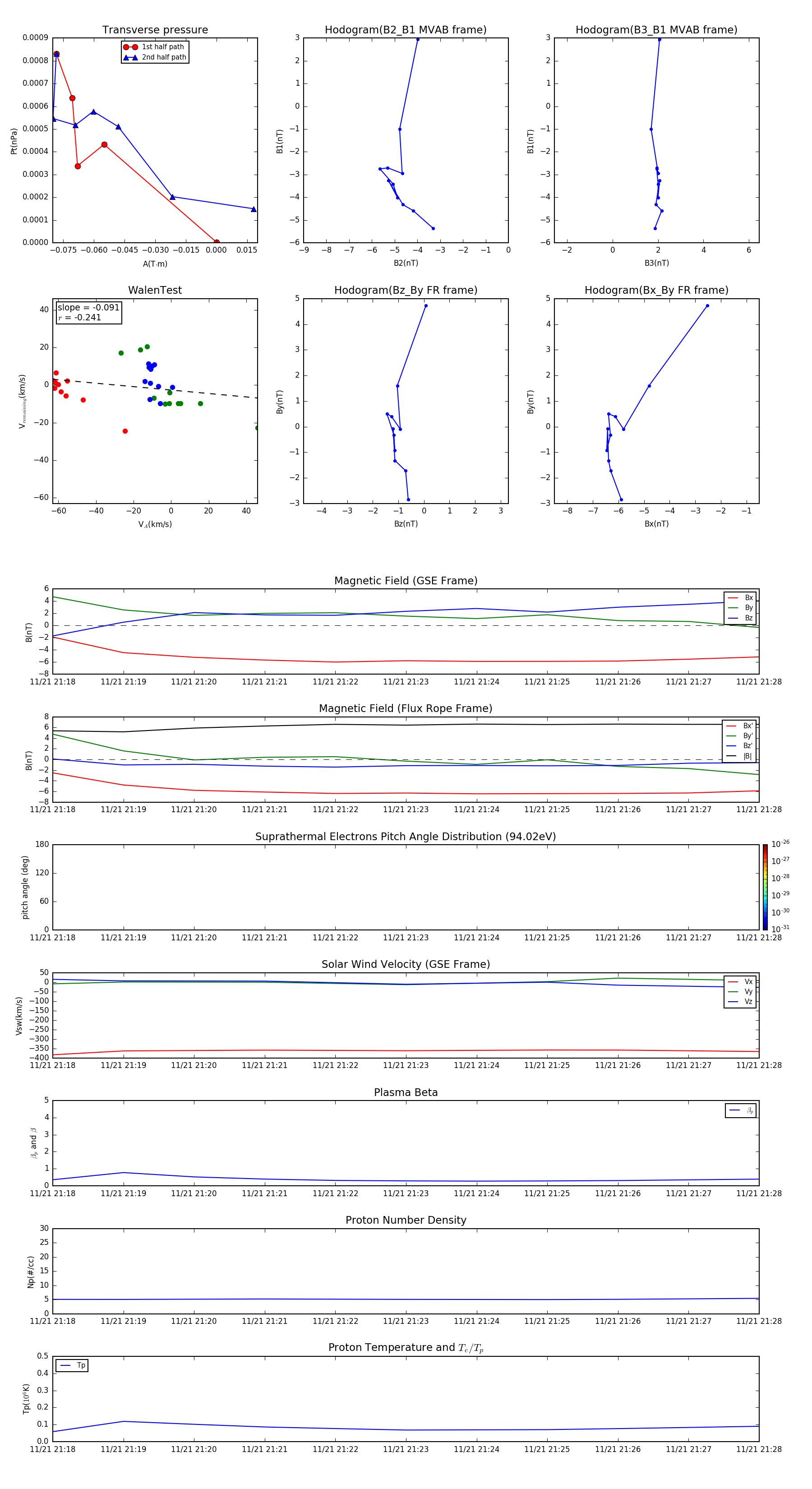The height and width of the screenshot is (1489, 812).
Task: Click '11/21 21:18' tick under Plasma Beta plot
Action: pyautogui.click(x=53, y=1193)
